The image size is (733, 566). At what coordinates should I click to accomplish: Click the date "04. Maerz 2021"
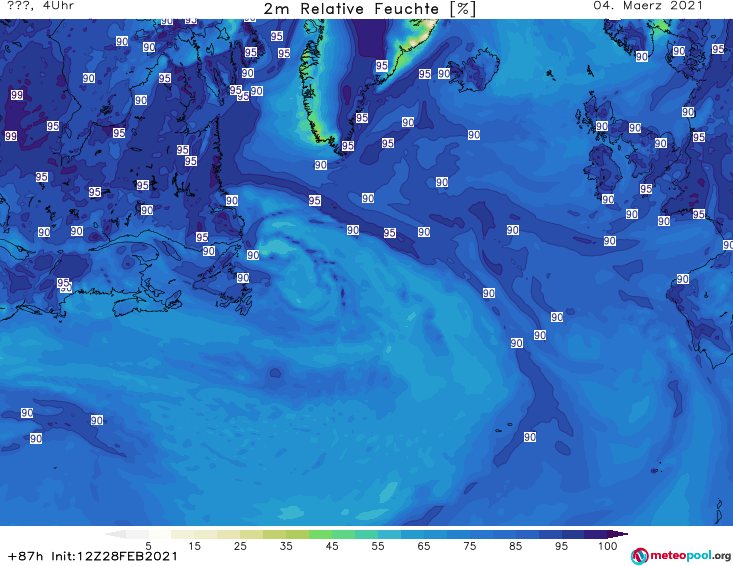pos(648,6)
